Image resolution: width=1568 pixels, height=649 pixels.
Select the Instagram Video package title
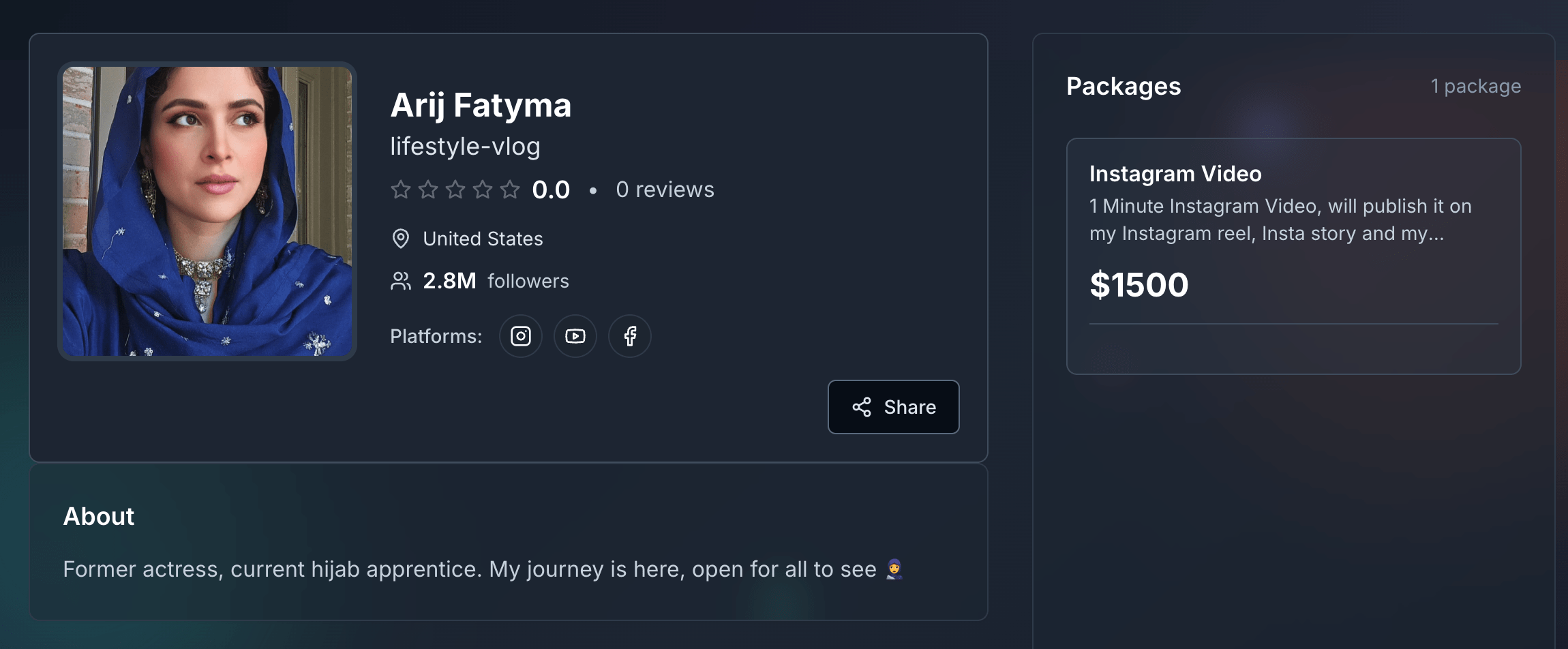pos(1175,174)
